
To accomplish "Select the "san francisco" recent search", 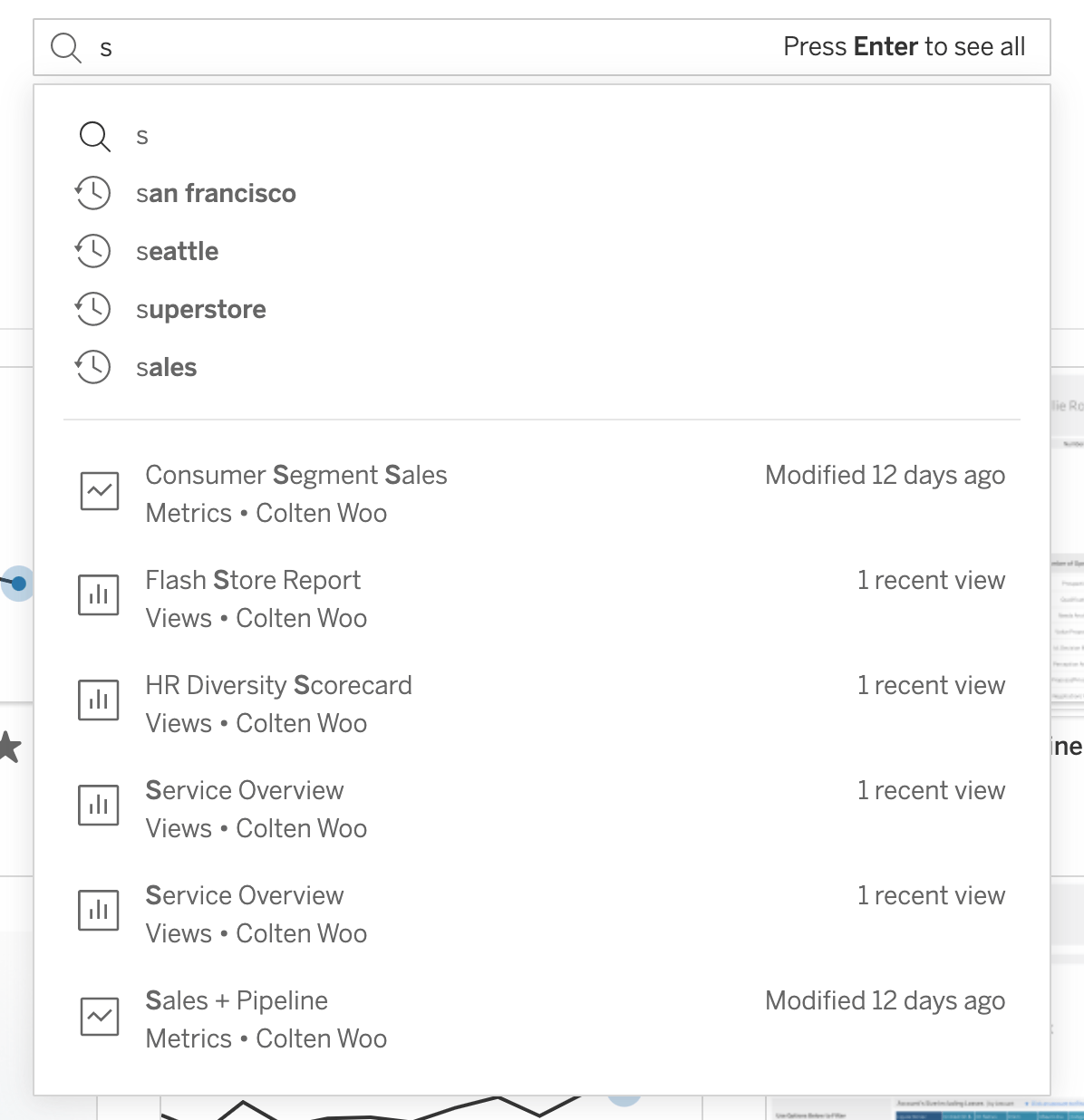I will click(x=216, y=193).
